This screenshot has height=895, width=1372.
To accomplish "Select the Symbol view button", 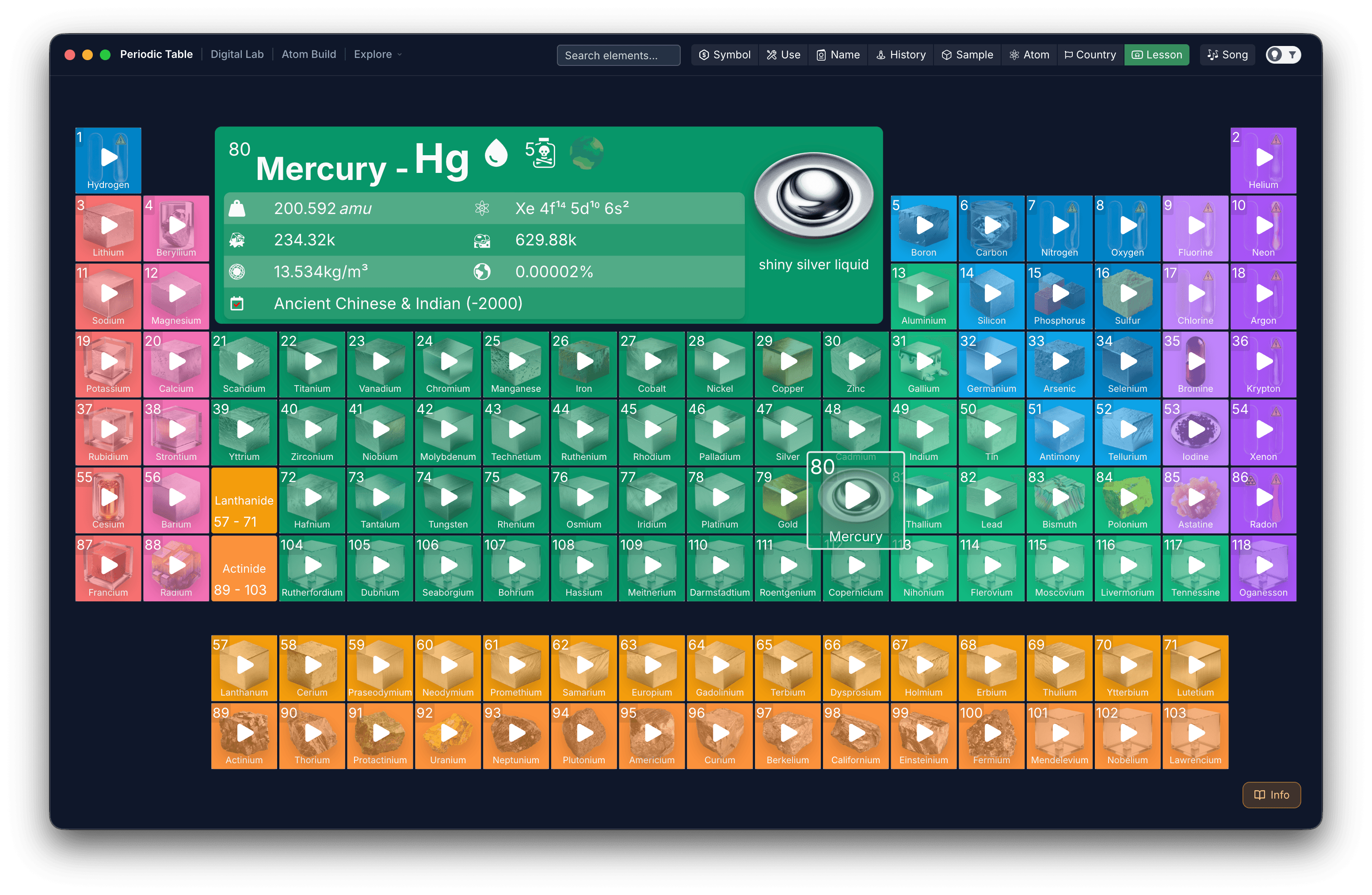I will 724,55.
